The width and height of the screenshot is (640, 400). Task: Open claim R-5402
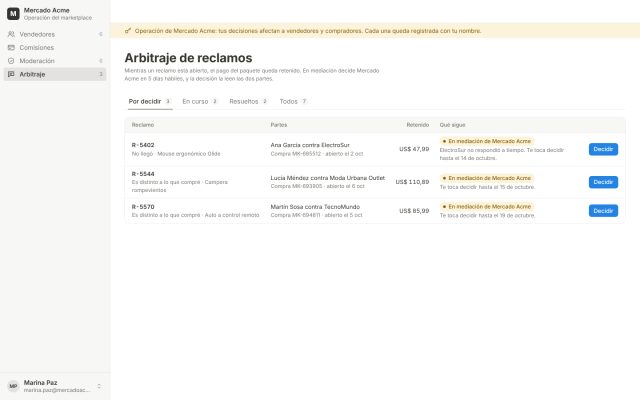point(143,145)
